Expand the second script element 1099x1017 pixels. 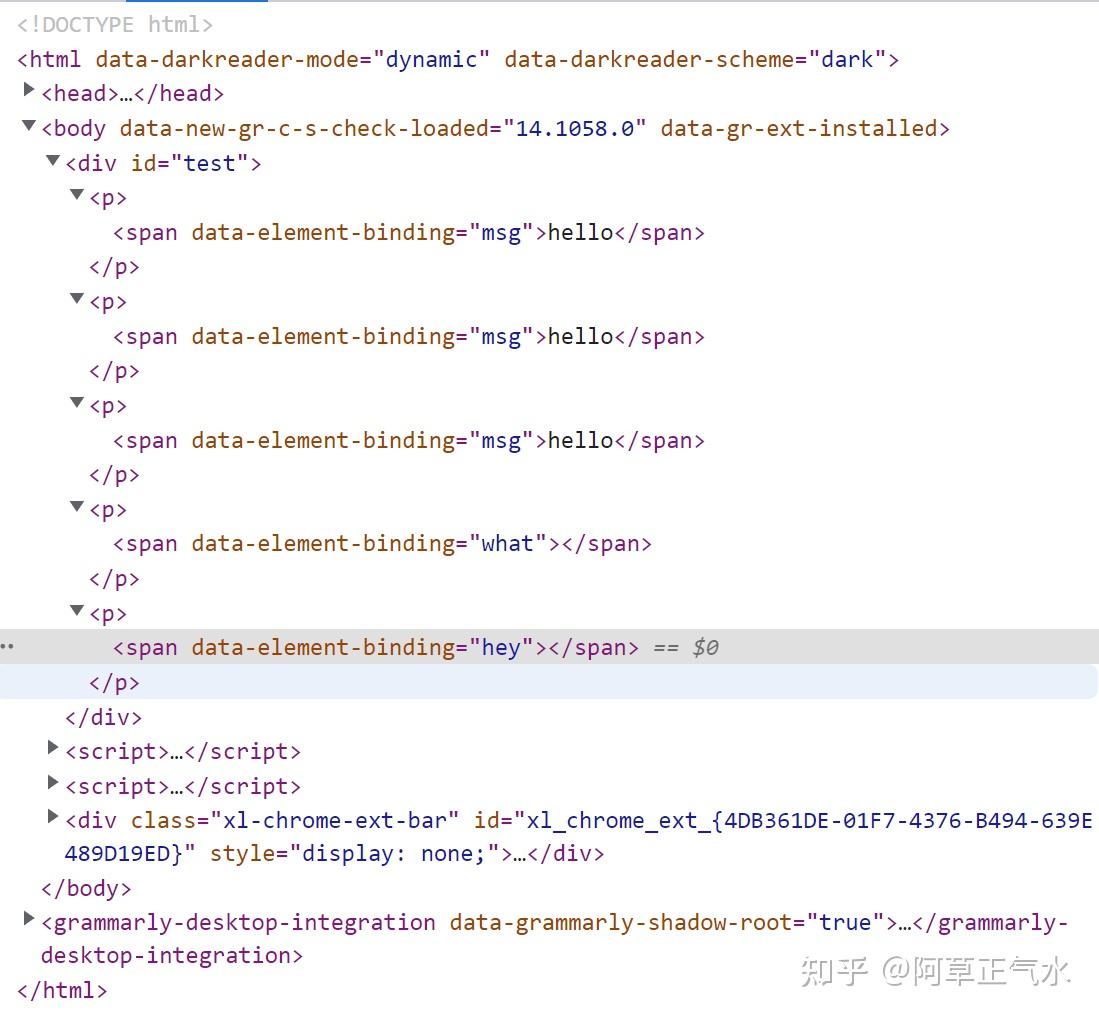click(53, 783)
